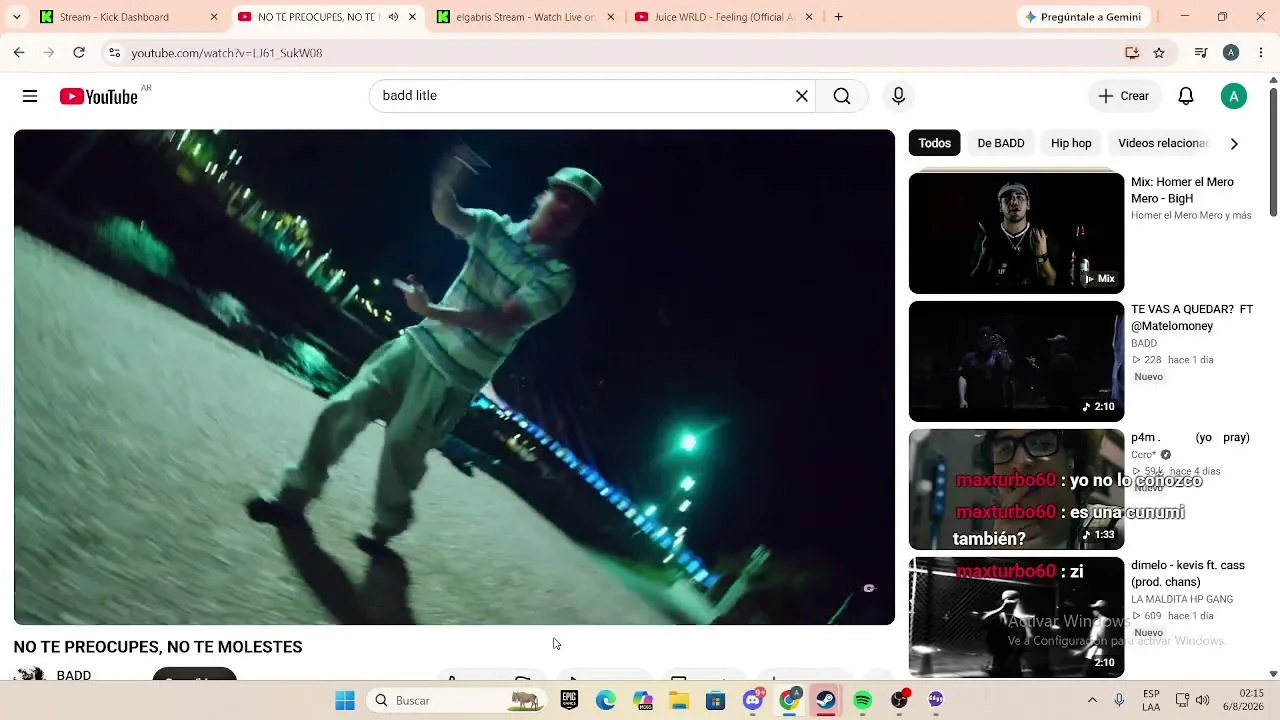Viewport: 1280px width, 720px height.
Task: Open Microsoft Store from the taskbar
Action: [x=716, y=700]
